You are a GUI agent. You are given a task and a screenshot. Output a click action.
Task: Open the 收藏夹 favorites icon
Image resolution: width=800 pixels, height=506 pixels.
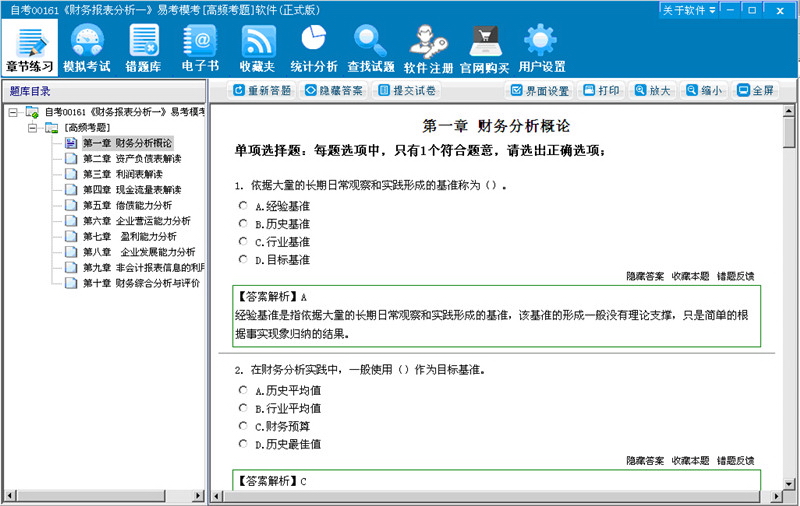click(x=258, y=48)
